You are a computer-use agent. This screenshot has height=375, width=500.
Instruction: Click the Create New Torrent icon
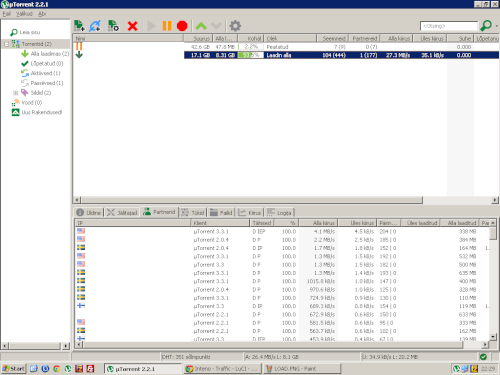coord(113,26)
